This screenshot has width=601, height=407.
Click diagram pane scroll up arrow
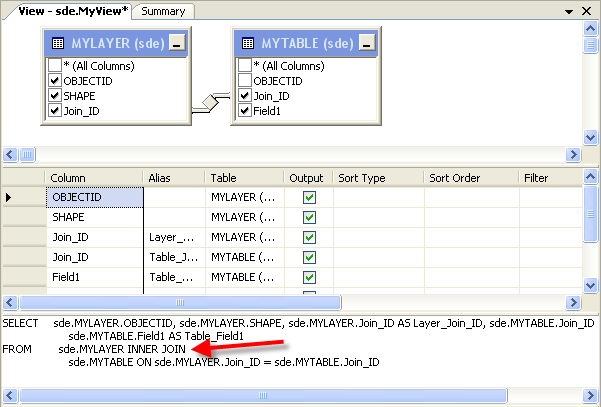point(590,28)
